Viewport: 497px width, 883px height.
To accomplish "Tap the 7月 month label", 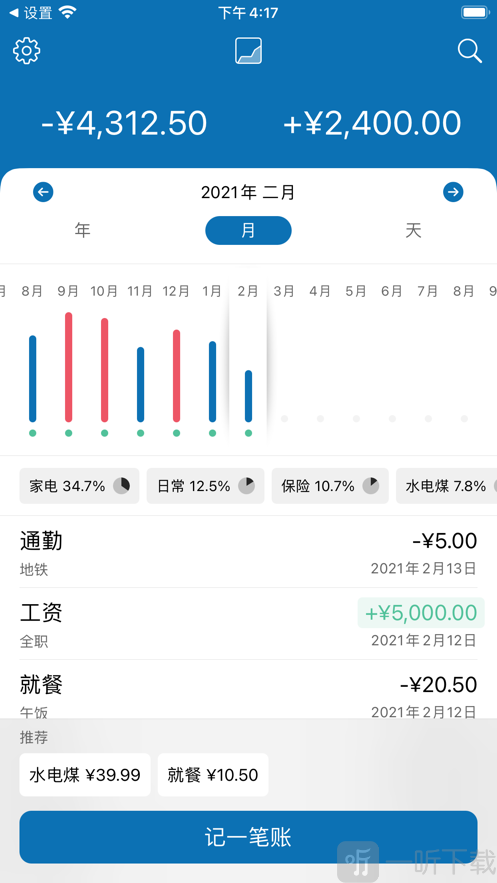I will pyautogui.click(x=428, y=291).
